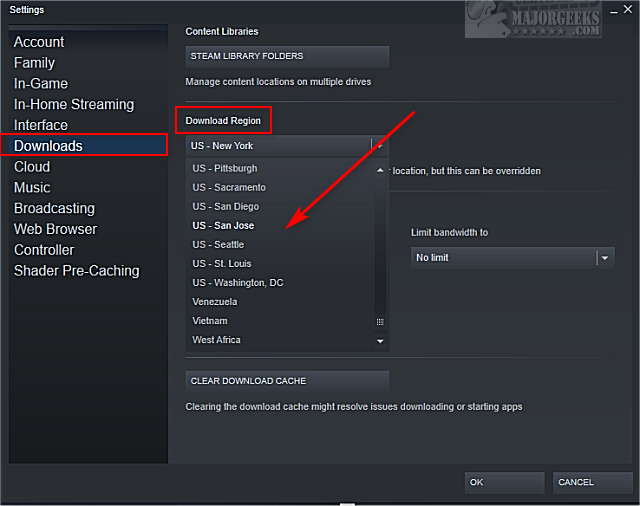
Task: Click Clear Download Cache button
Action: (287, 381)
